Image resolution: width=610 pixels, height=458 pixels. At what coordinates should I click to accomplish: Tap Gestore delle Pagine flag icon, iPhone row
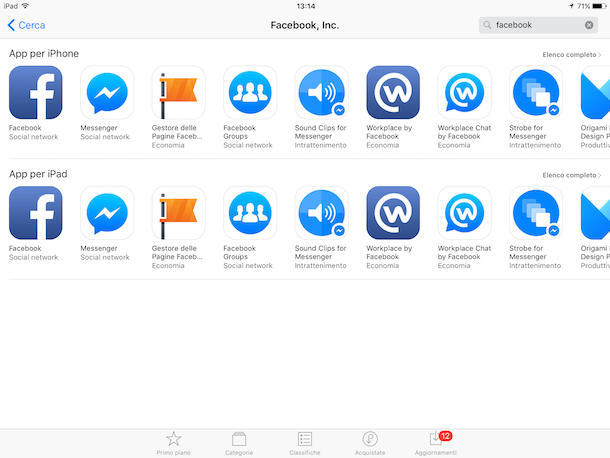coord(179,92)
